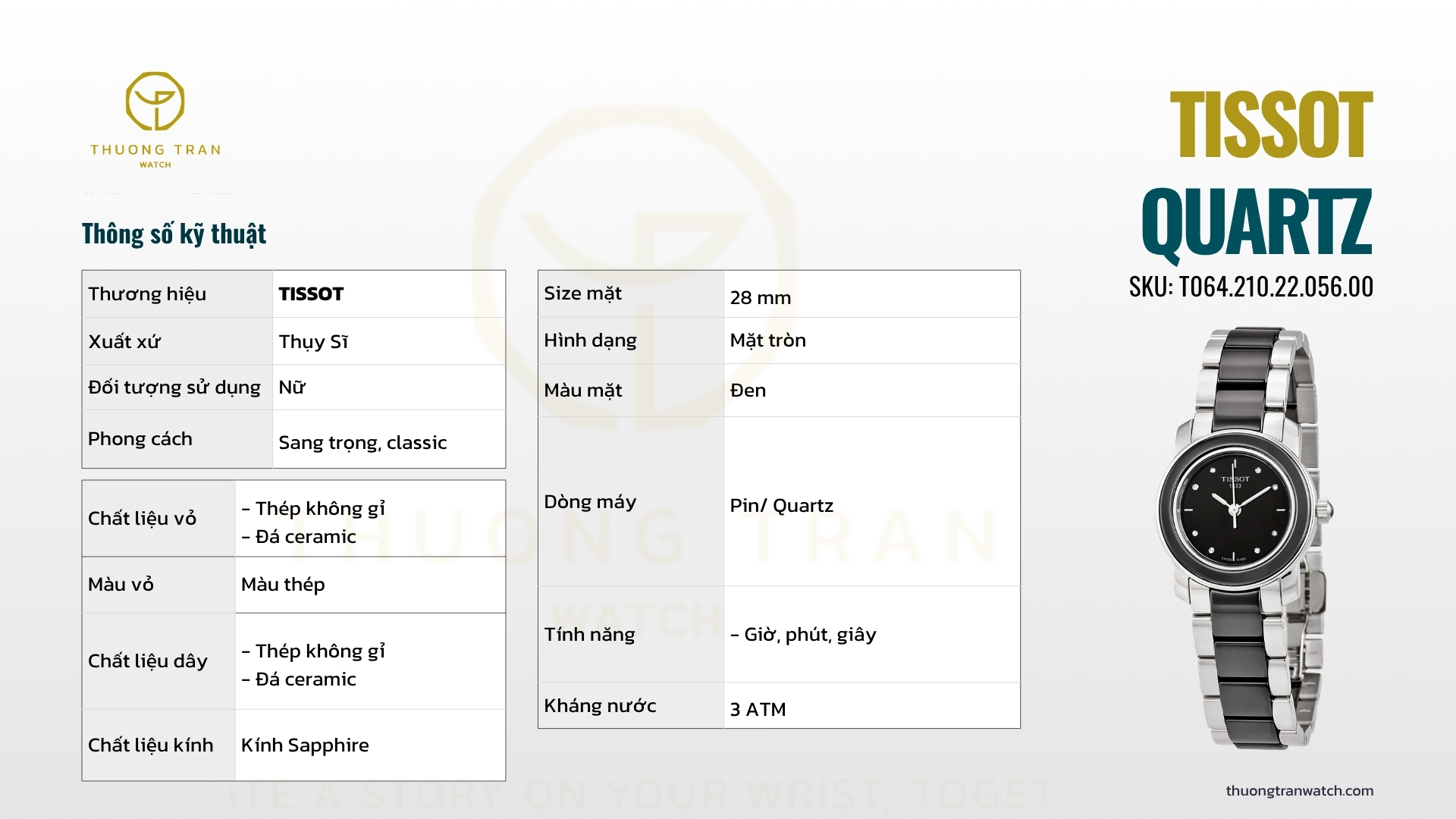1456x819 pixels.
Task: Click the Mặt tròn shape value
Action: pyautogui.click(x=767, y=340)
